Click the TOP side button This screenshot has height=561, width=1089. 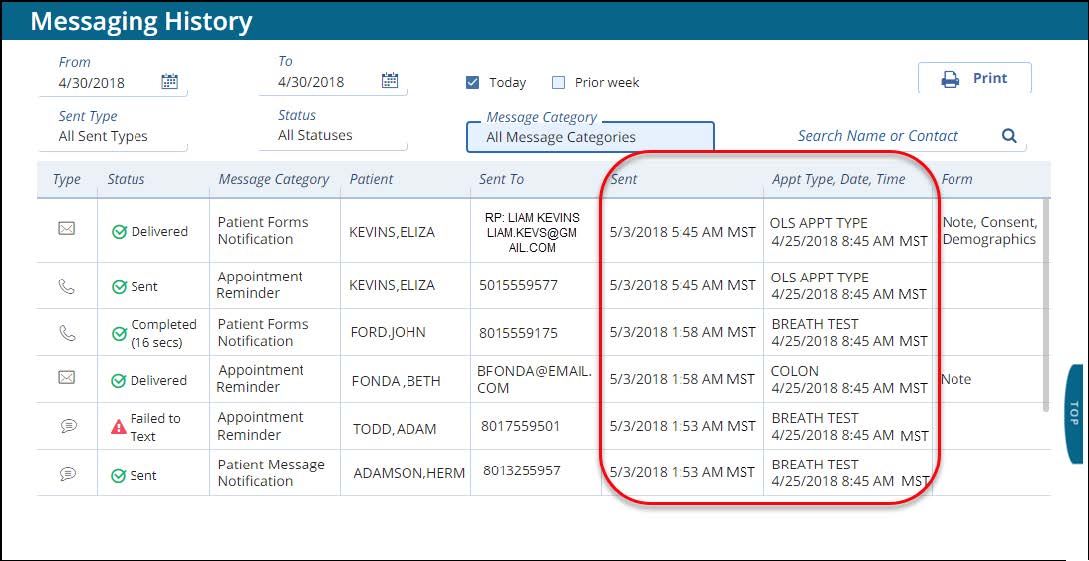point(1075,414)
